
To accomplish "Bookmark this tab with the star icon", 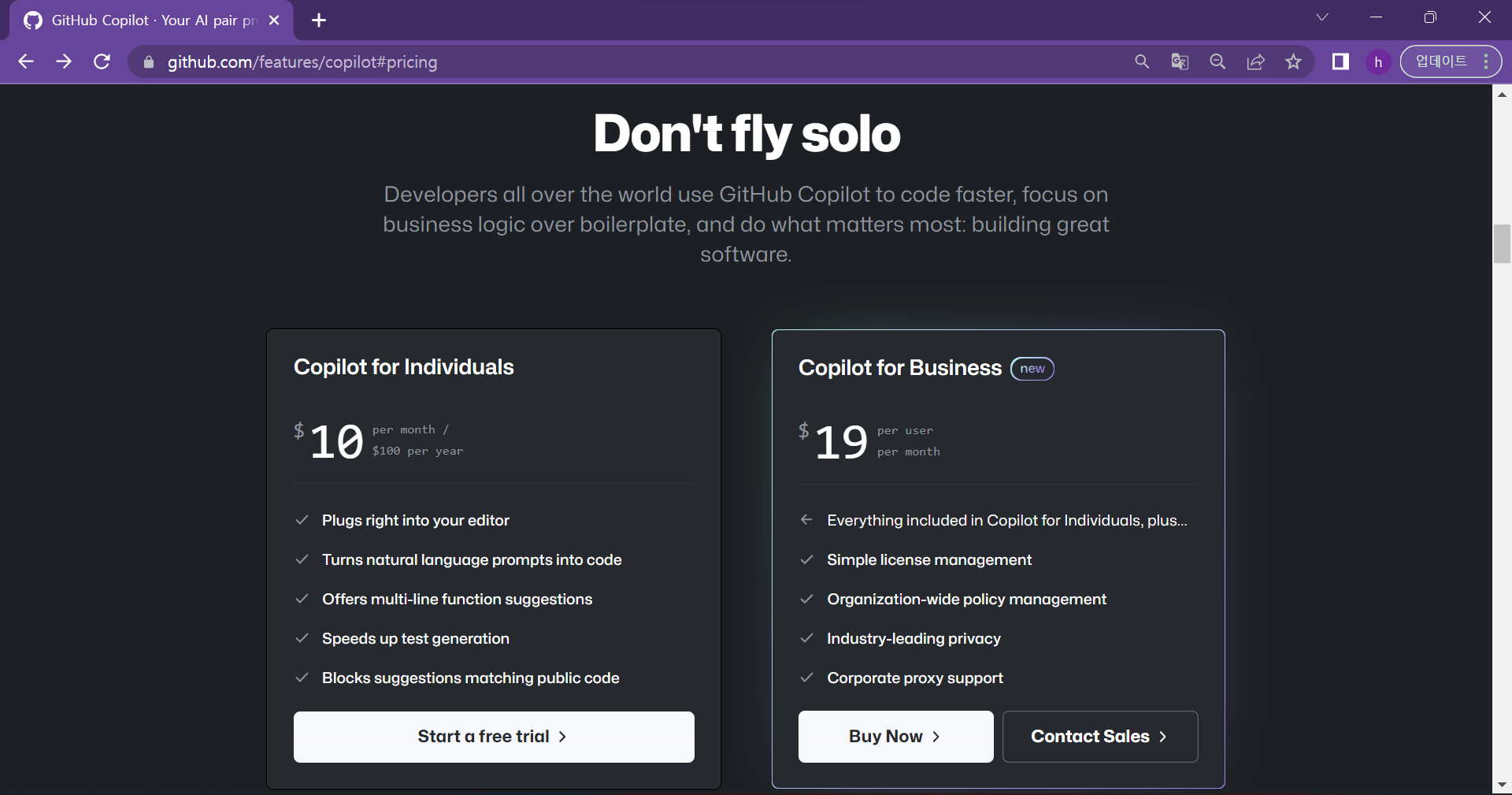I will point(1293,61).
